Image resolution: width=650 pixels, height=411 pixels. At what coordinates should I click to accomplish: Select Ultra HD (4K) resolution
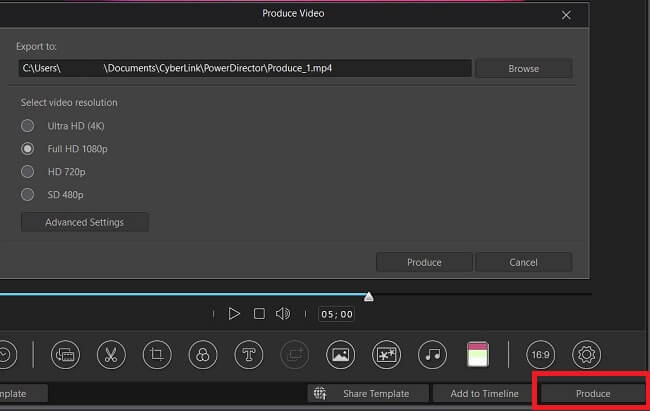click(27, 126)
